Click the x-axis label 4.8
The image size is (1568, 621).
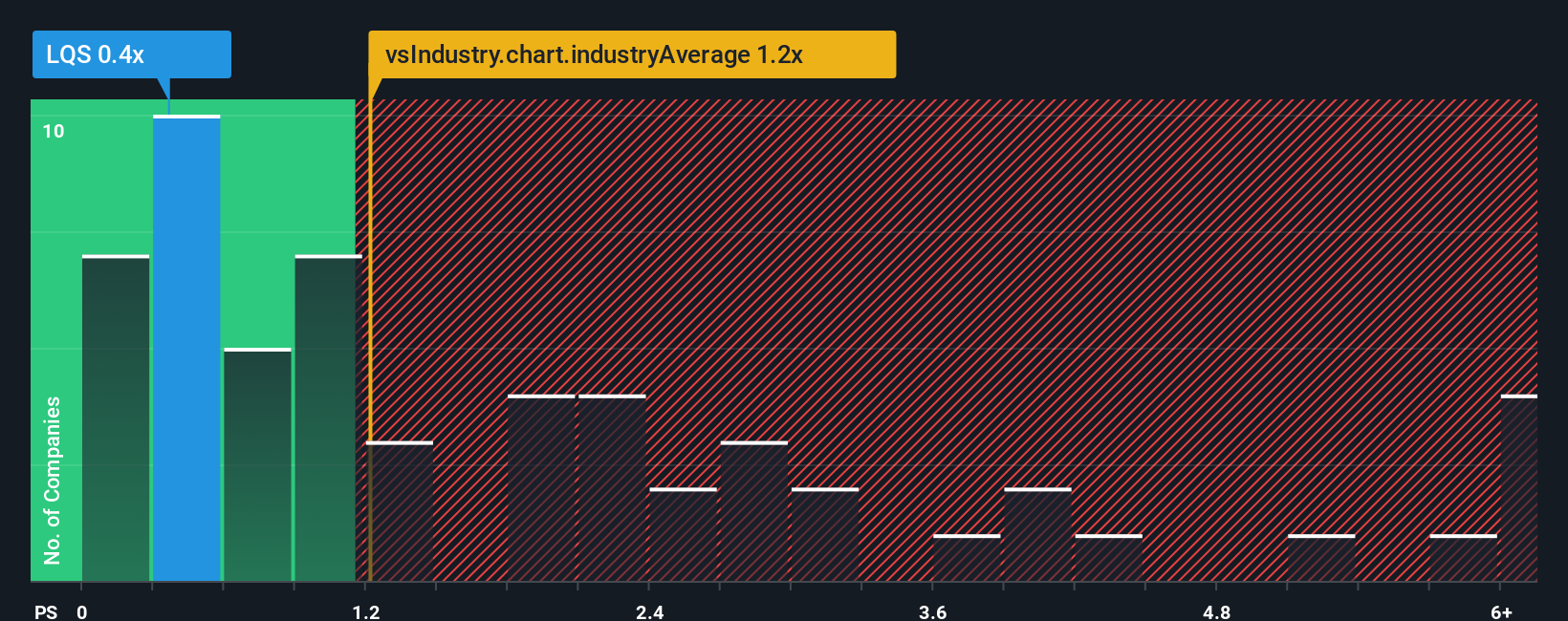click(1217, 611)
